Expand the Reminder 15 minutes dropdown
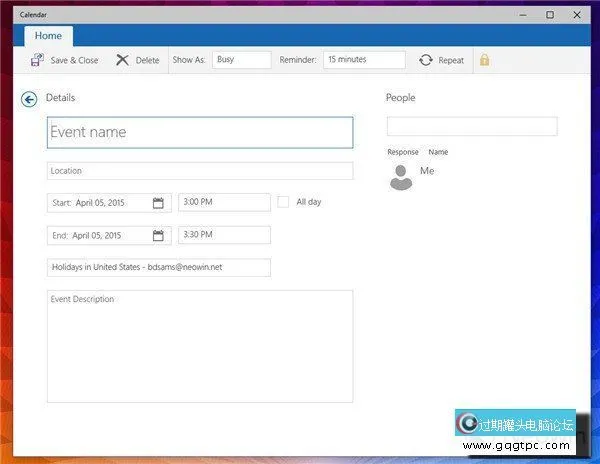This screenshot has width=600, height=464. coord(364,60)
